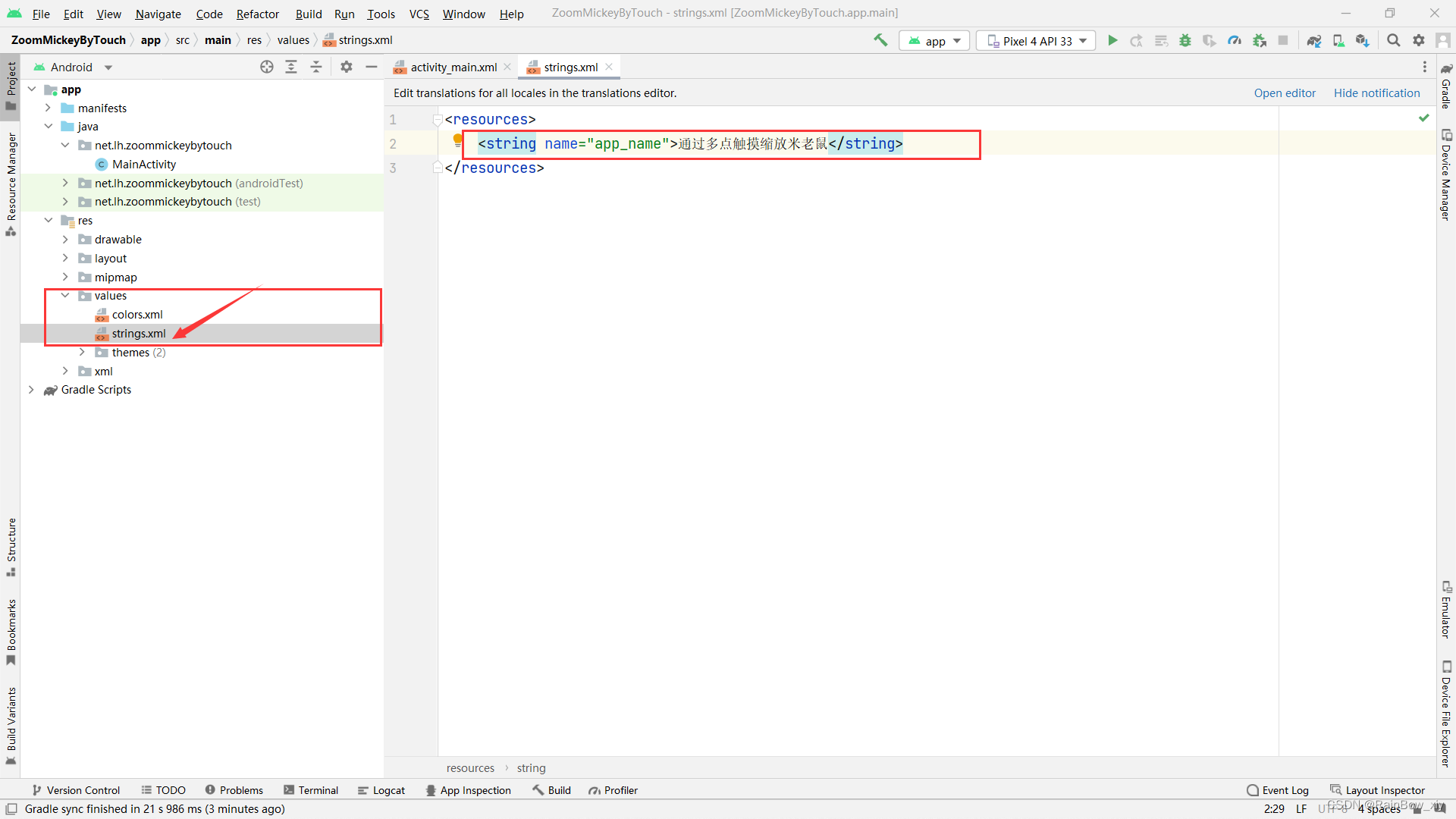Switch to activity_main.xml tab

[x=453, y=67]
